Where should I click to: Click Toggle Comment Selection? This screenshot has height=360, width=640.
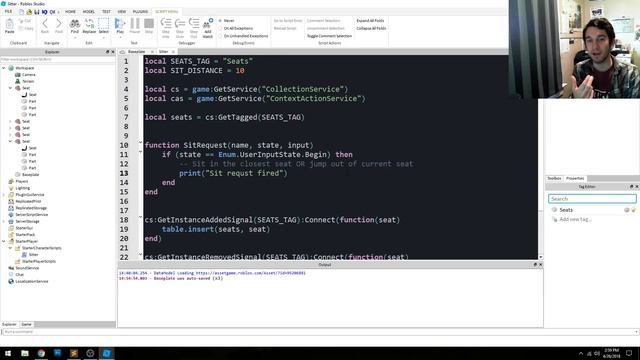click(329, 36)
